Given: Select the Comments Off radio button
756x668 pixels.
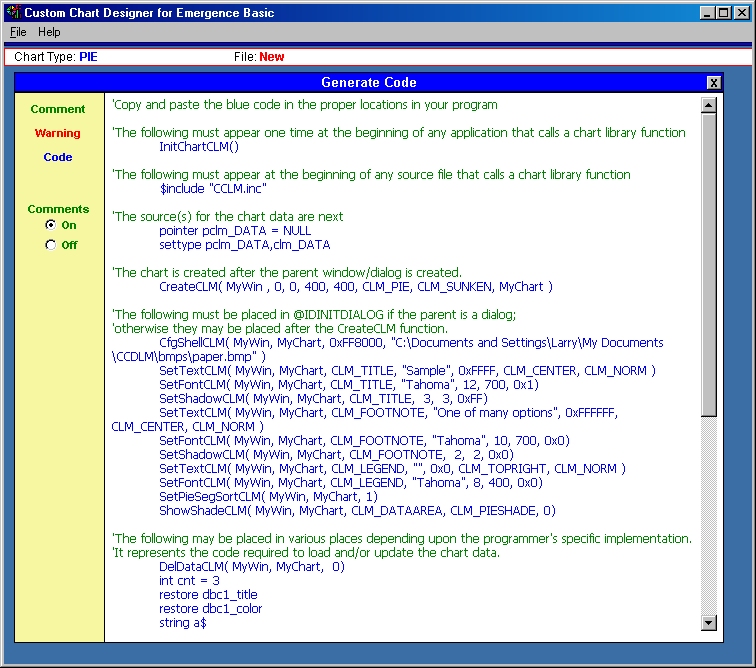Looking at the screenshot, I should pyautogui.click(x=51, y=245).
